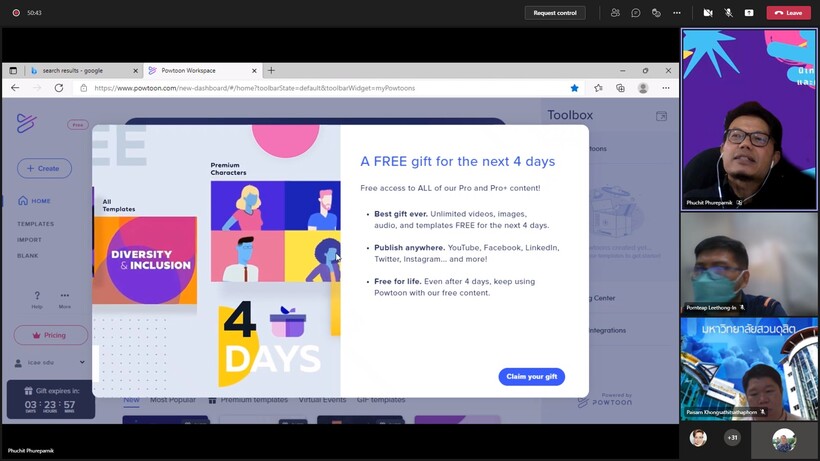Click the Powtoon logo in sidebar
The width and height of the screenshot is (820, 461).
tap(26, 123)
